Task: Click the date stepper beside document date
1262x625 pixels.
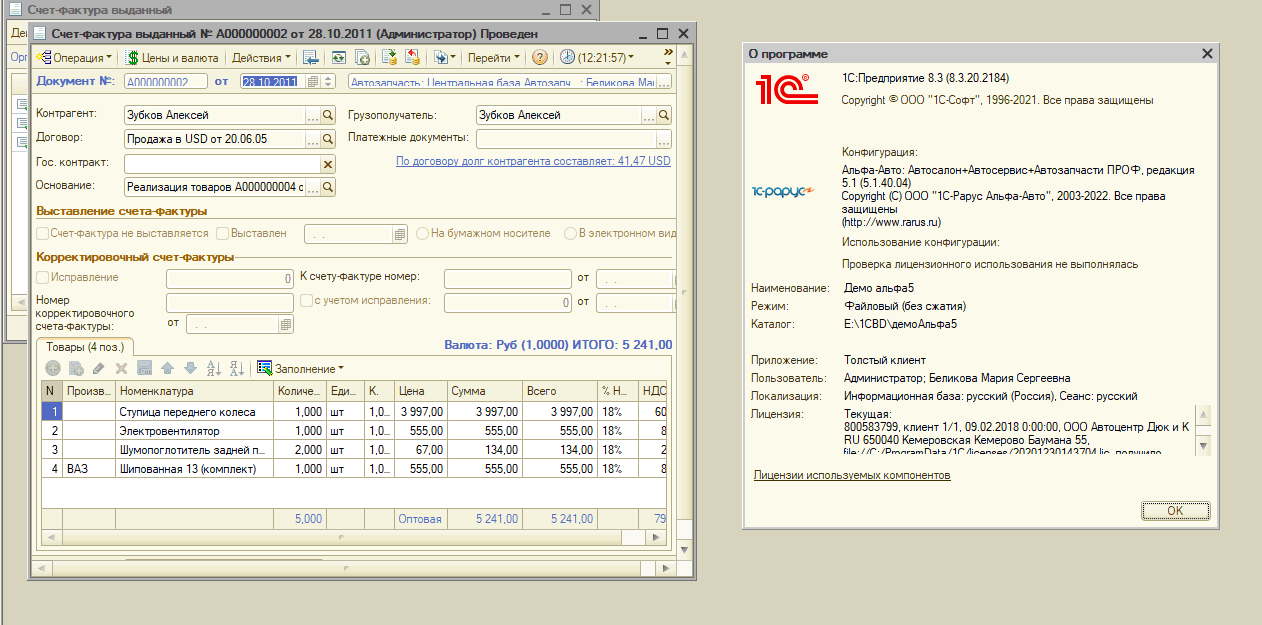Action: 328,82
